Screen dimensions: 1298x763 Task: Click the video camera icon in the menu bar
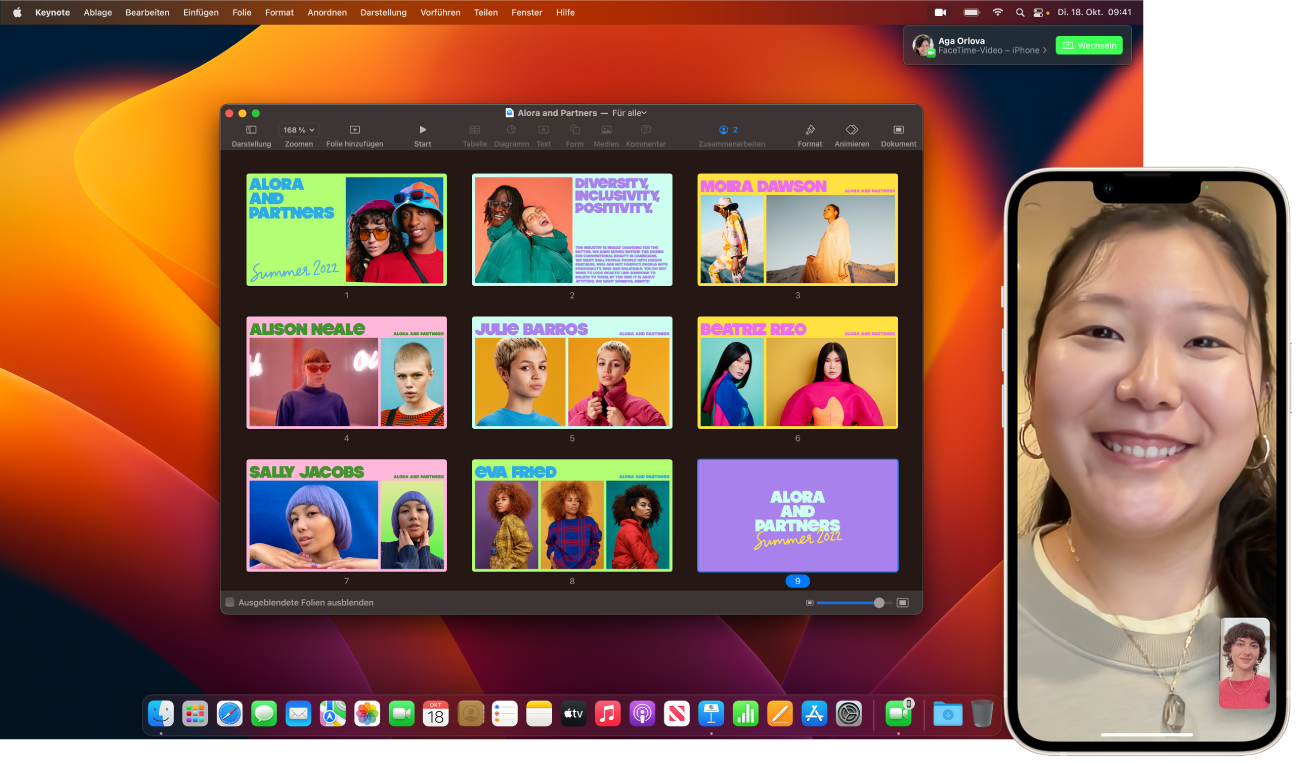[x=940, y=12]
